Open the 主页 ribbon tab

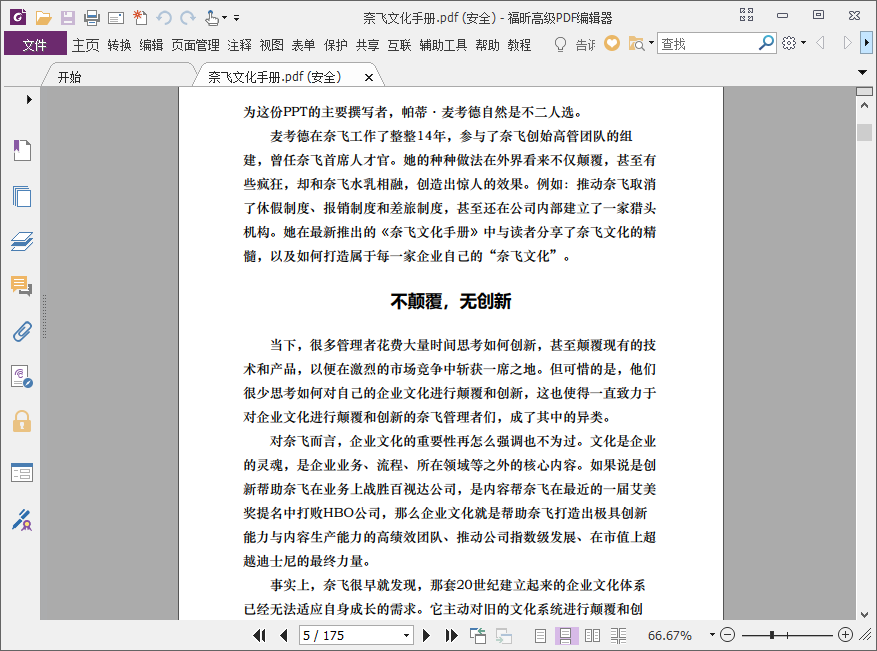point(85,45)
